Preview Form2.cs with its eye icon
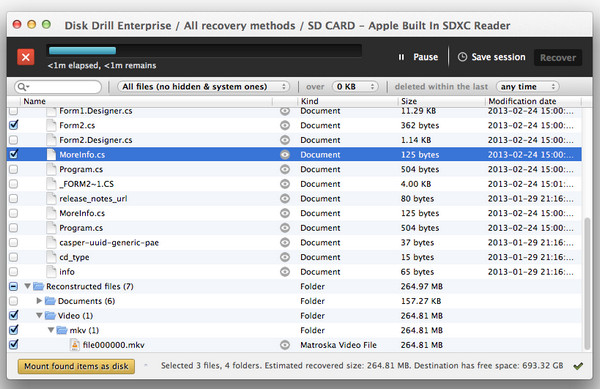The height and width of the screenshot is (389, 600). (285, 125)
